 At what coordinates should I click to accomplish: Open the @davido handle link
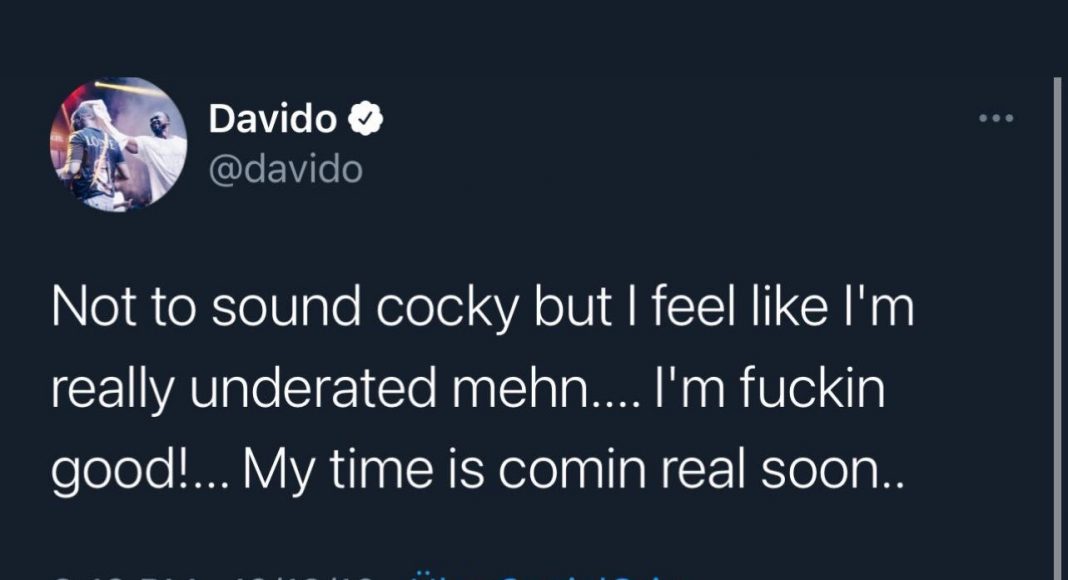(285, 168)
